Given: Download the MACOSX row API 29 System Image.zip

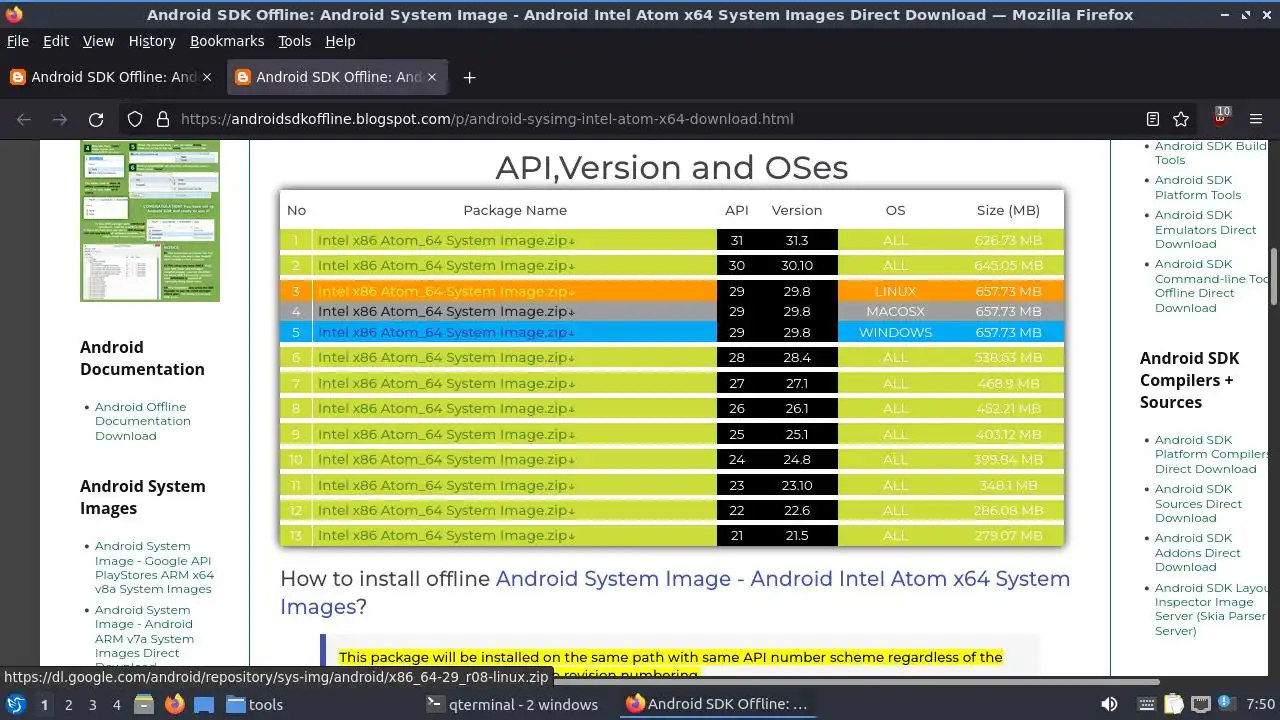Looking at the screenshot, I should (x=446, y=311).
